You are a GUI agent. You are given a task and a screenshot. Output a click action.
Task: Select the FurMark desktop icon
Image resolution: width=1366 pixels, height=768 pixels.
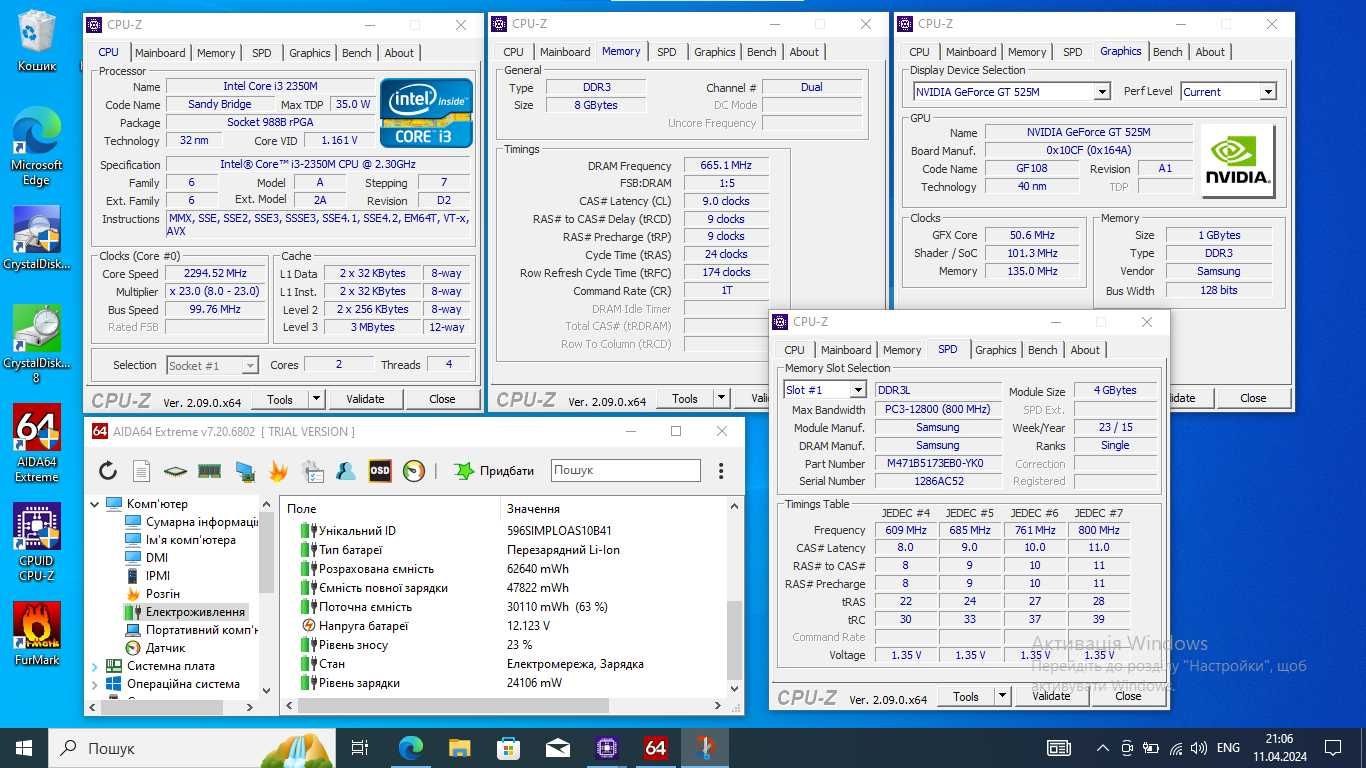[x=37, y=633]
